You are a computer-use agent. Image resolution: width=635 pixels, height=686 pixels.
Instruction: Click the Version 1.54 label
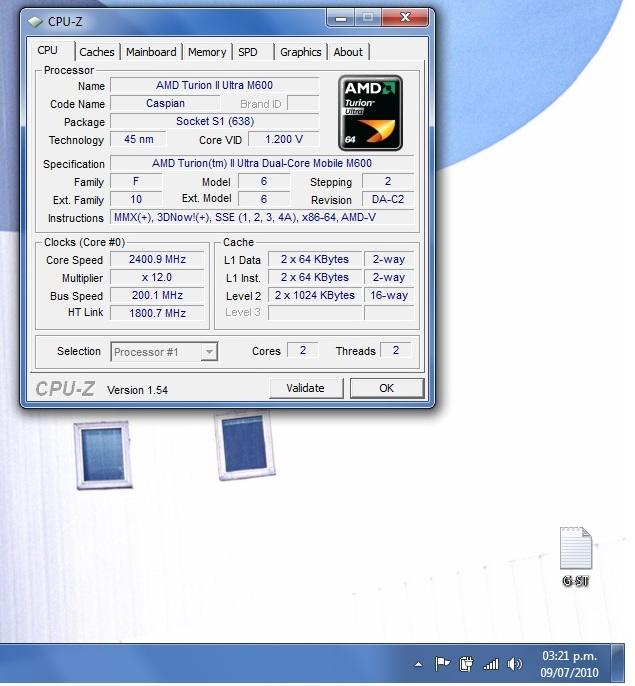tap(137, 390)
